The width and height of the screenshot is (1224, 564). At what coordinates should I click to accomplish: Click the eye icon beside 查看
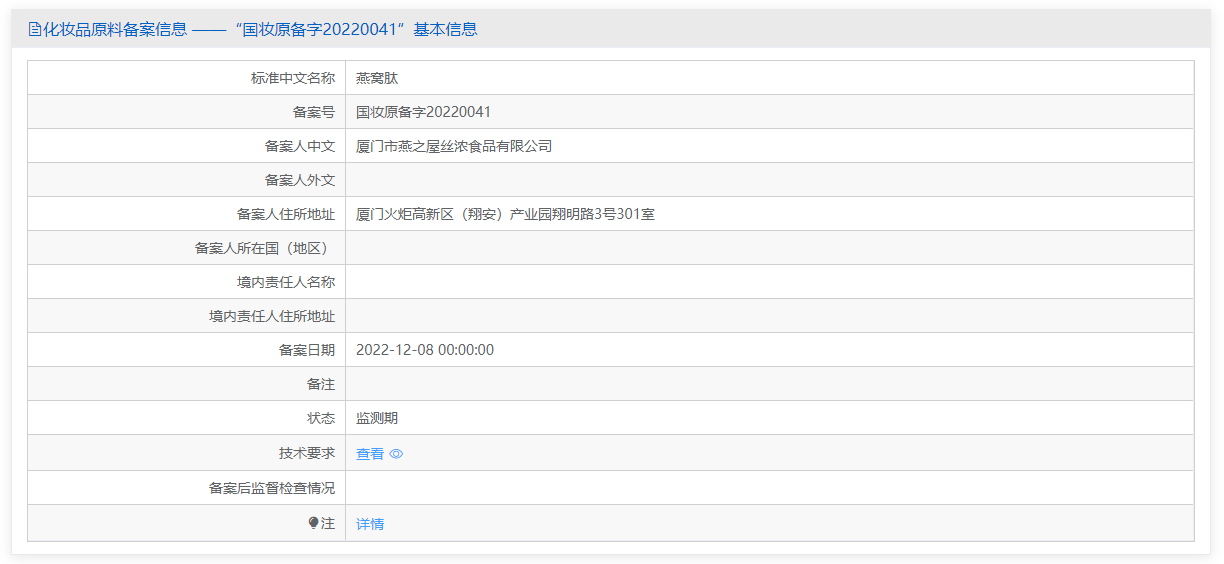396,454
